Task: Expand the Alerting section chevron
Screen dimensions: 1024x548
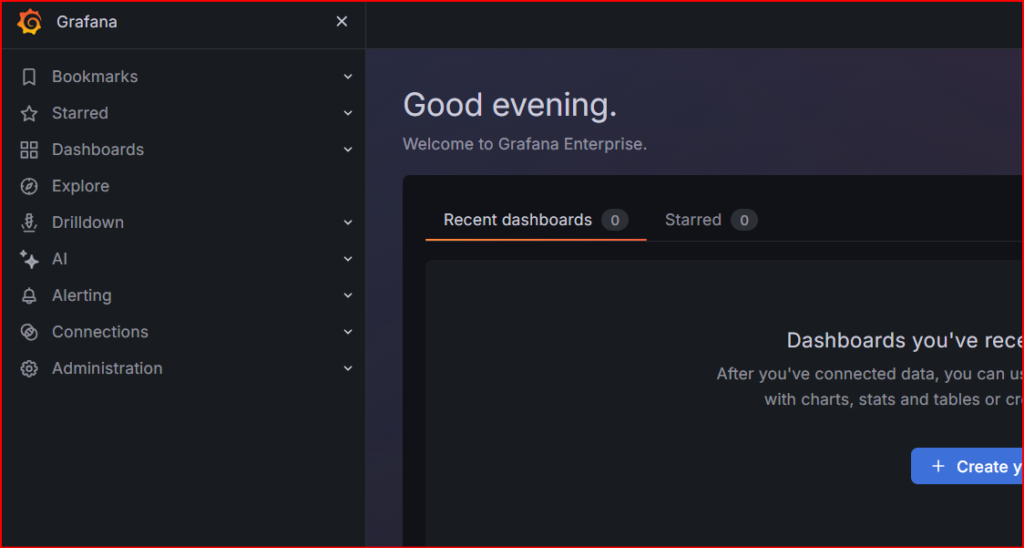Action: pyautogui.click(x=348, y=296)
